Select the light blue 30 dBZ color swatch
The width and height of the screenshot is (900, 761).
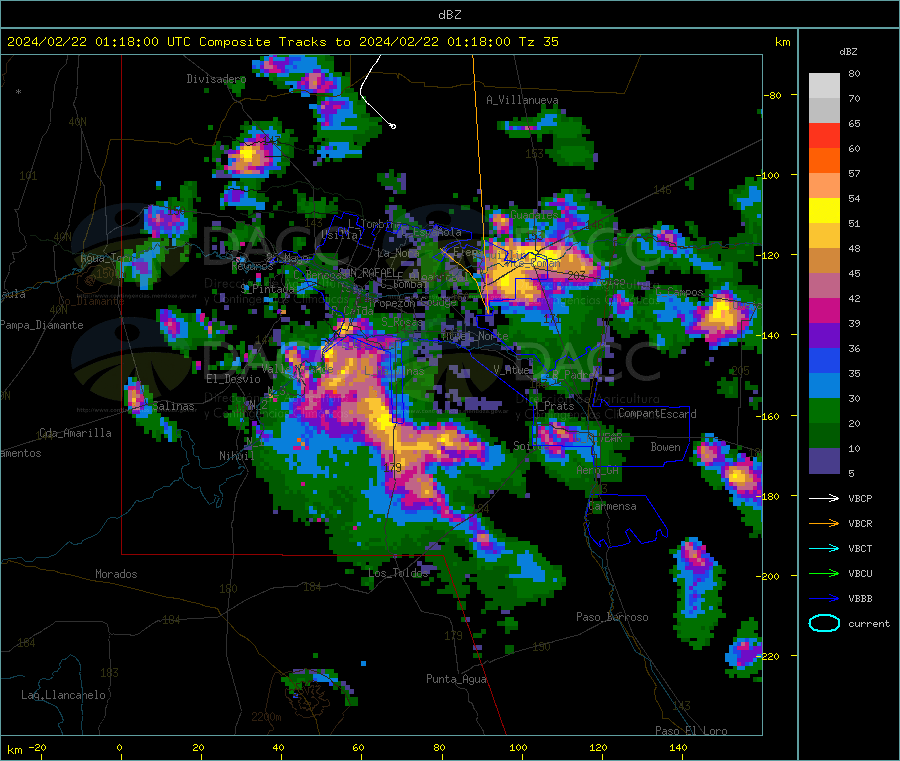coord(824,386)
